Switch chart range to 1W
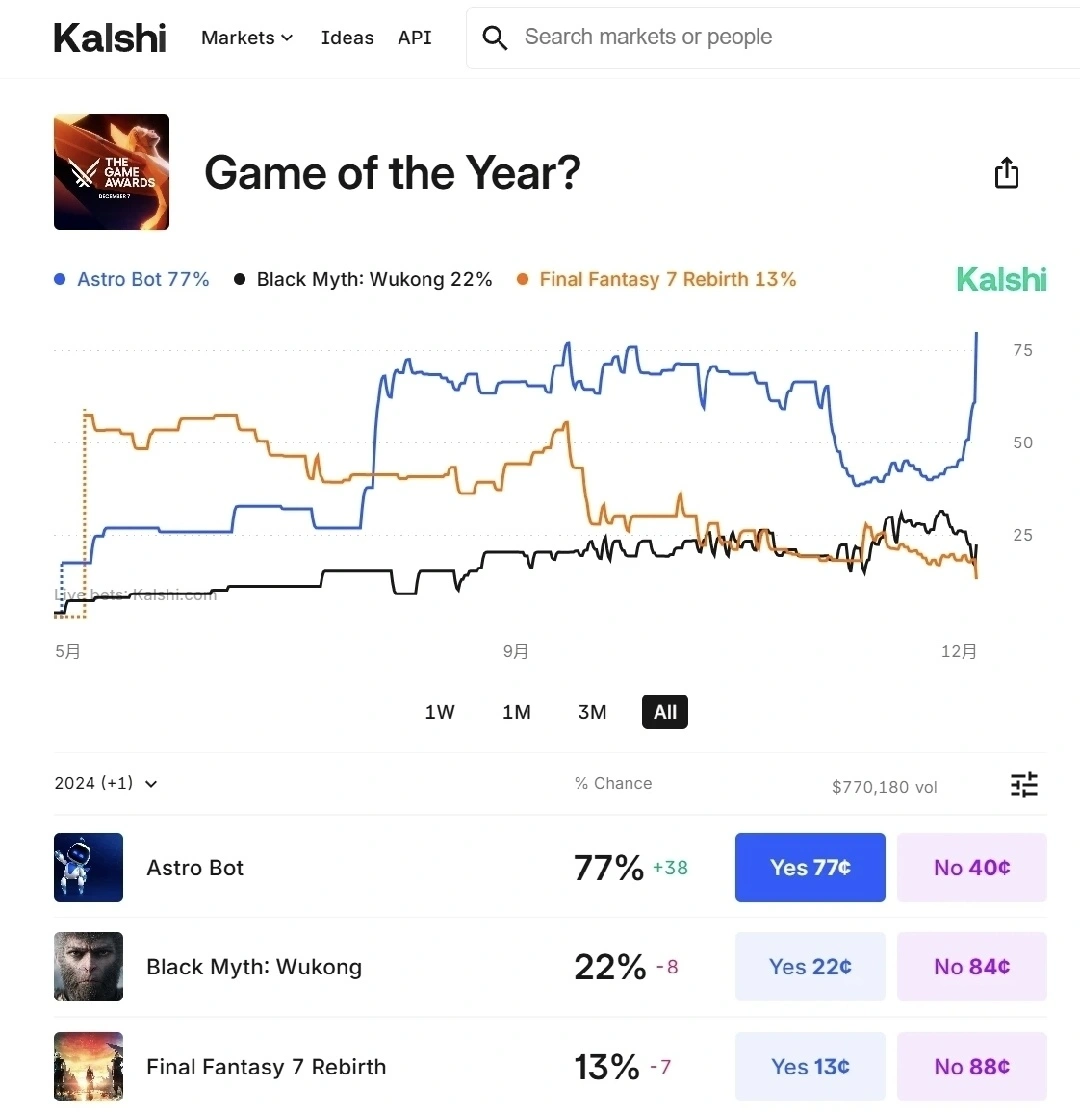This screenshot has height=1112, width=1080. [439, 712]
